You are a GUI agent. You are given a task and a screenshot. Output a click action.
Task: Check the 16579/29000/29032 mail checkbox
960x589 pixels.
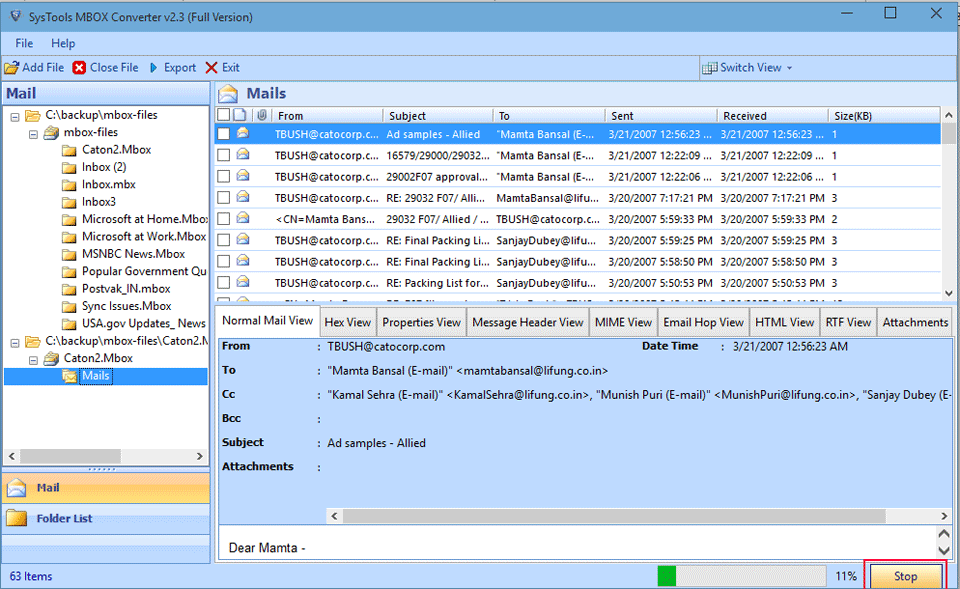[223, 155]
